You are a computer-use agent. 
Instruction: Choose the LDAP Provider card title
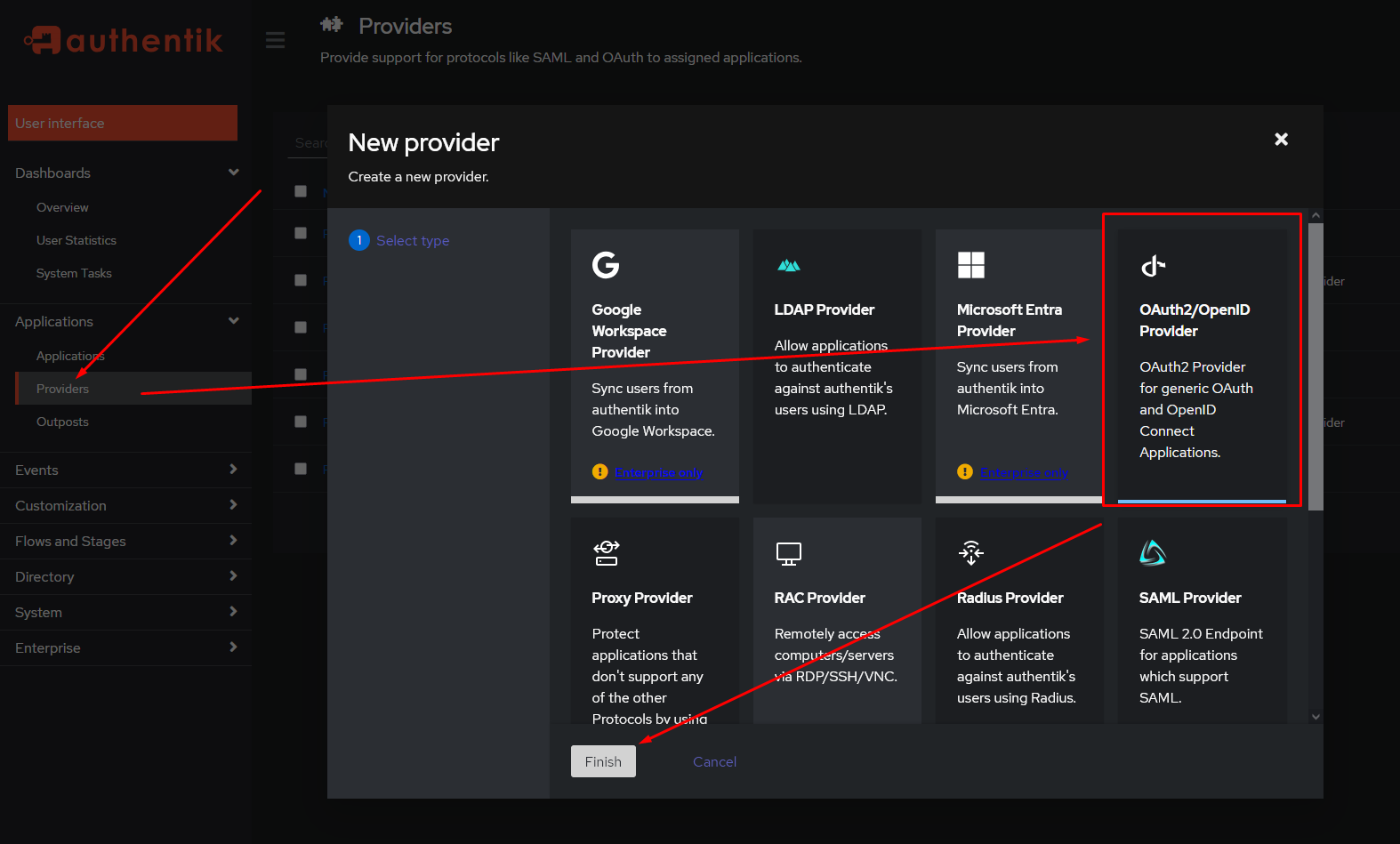[825, 309]
